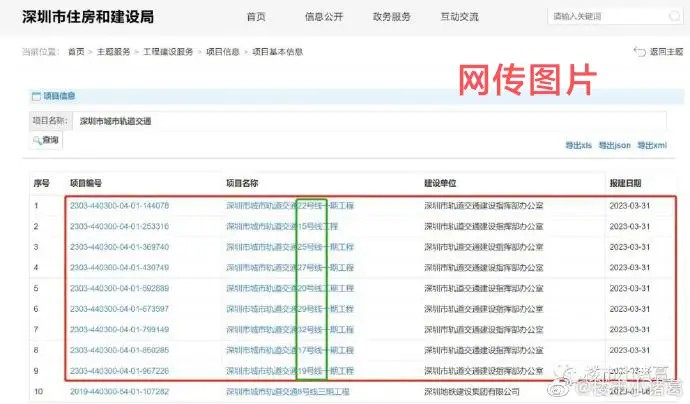Export results via 导出json link
The width and height of the screenshot is (690, 404).
click(615, 146)
